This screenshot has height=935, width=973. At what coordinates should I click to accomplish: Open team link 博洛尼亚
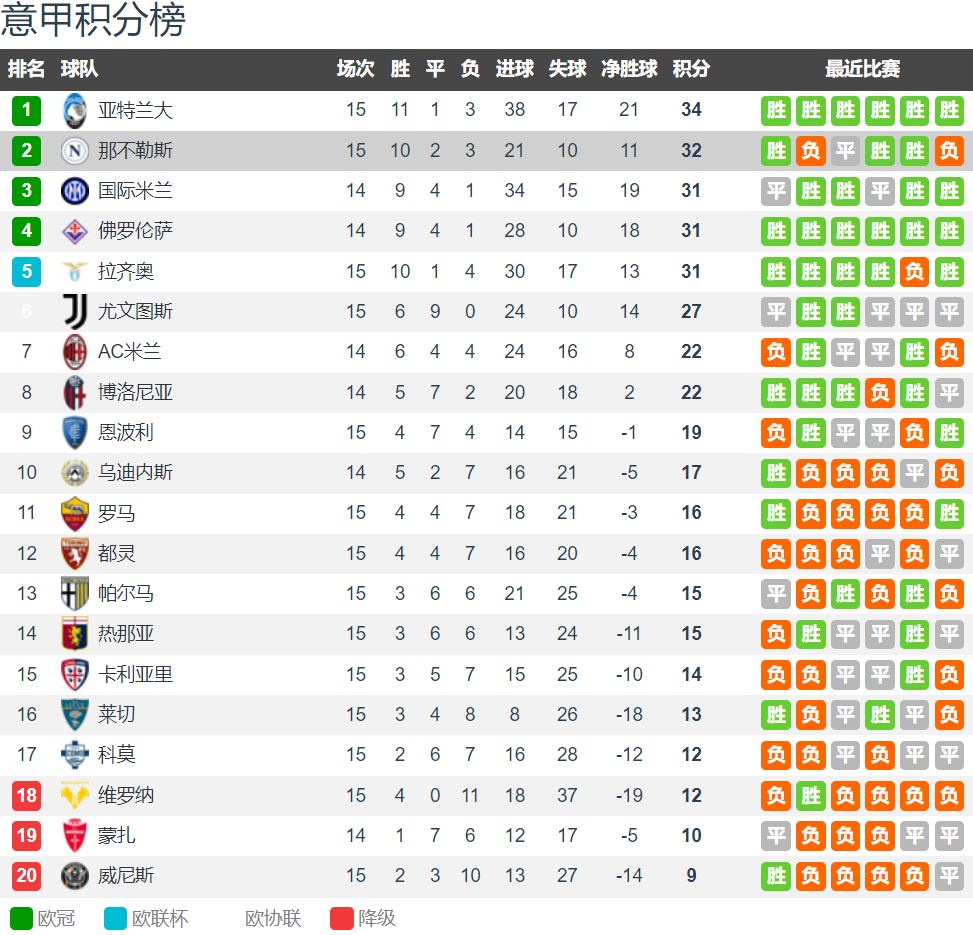(x=135, y=392)
